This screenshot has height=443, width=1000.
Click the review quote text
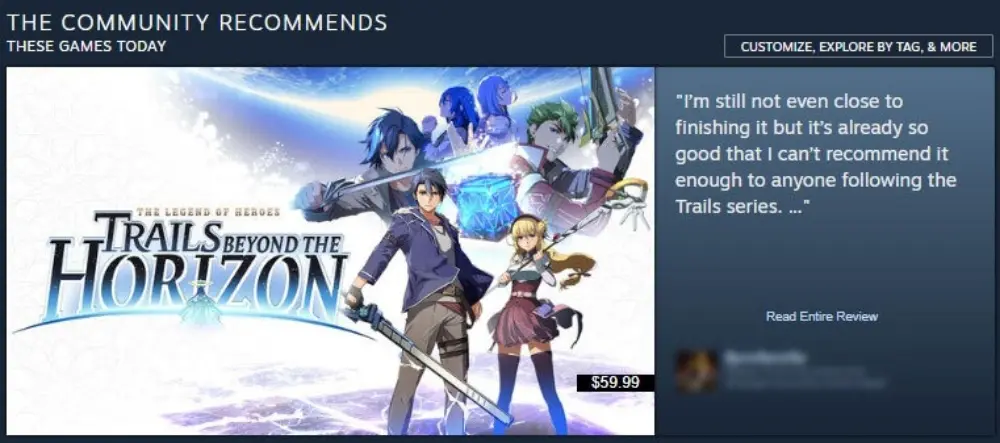click(x=815, y=154)
